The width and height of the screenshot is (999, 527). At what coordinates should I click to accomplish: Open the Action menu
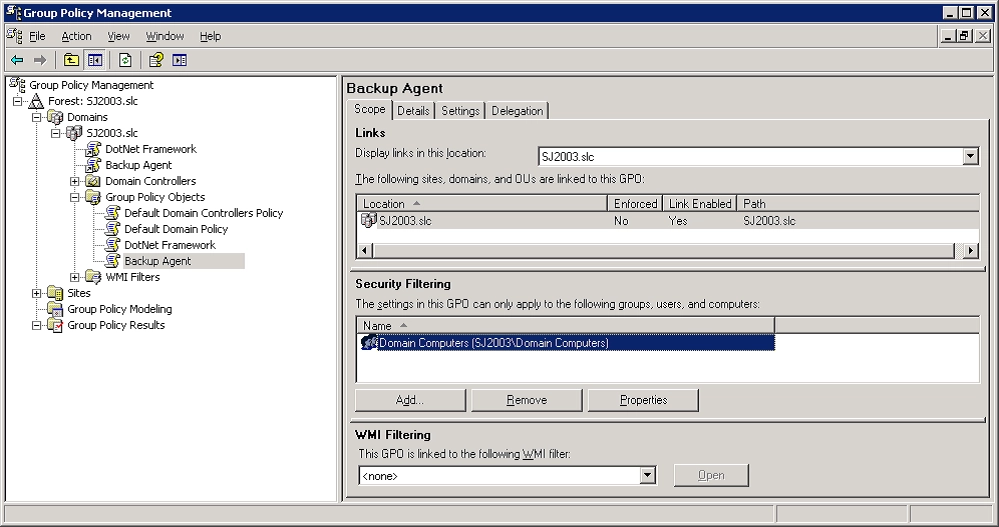pyautogui.click(x=76, y=36)
